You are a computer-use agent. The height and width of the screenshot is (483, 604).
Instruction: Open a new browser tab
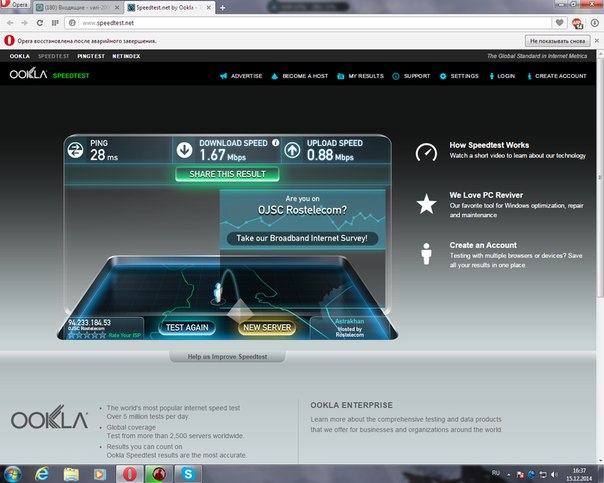(223, 8)
